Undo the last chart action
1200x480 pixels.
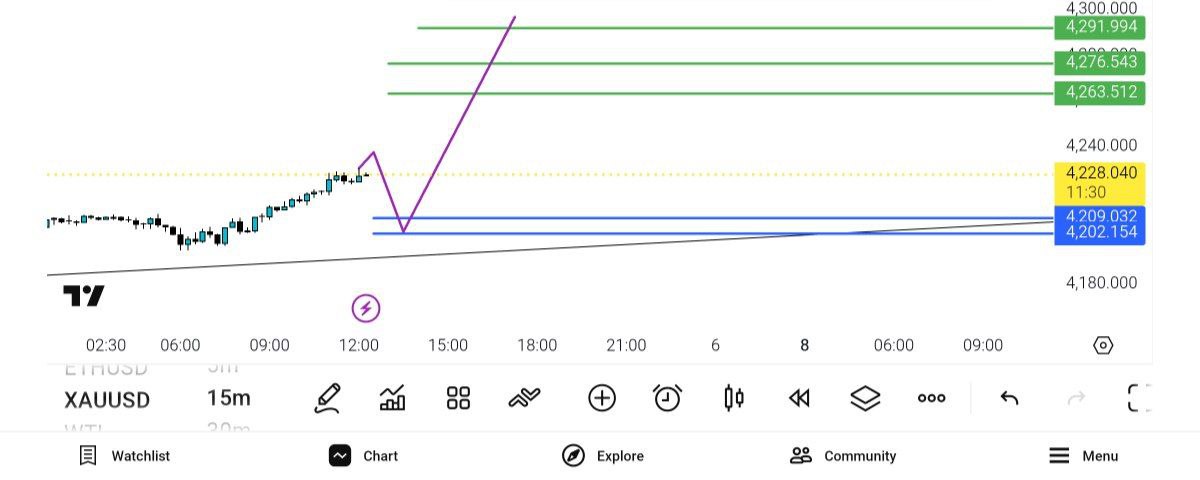(x=1009, y=398)
